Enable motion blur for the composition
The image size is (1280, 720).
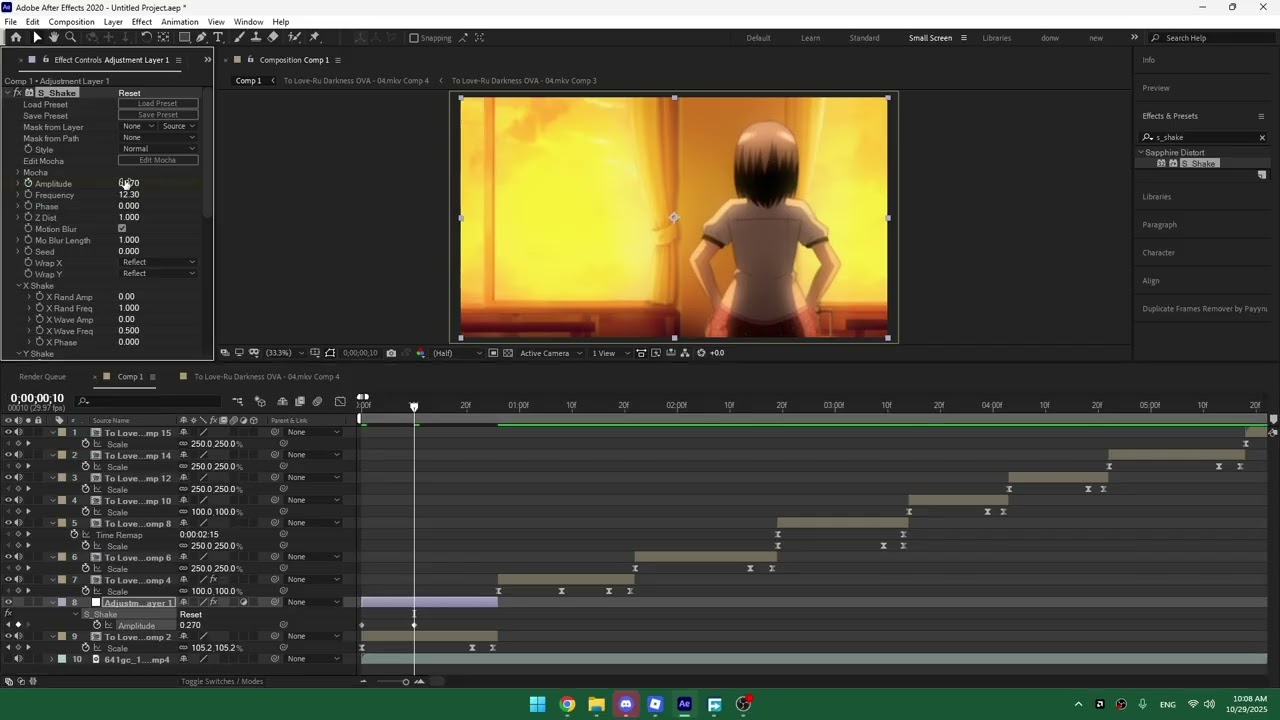coord(317,402)
